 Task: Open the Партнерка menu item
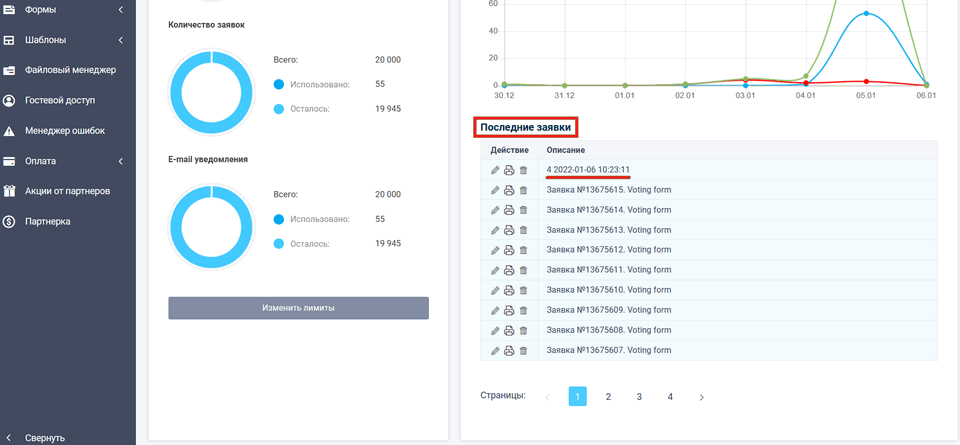point(48,221)
